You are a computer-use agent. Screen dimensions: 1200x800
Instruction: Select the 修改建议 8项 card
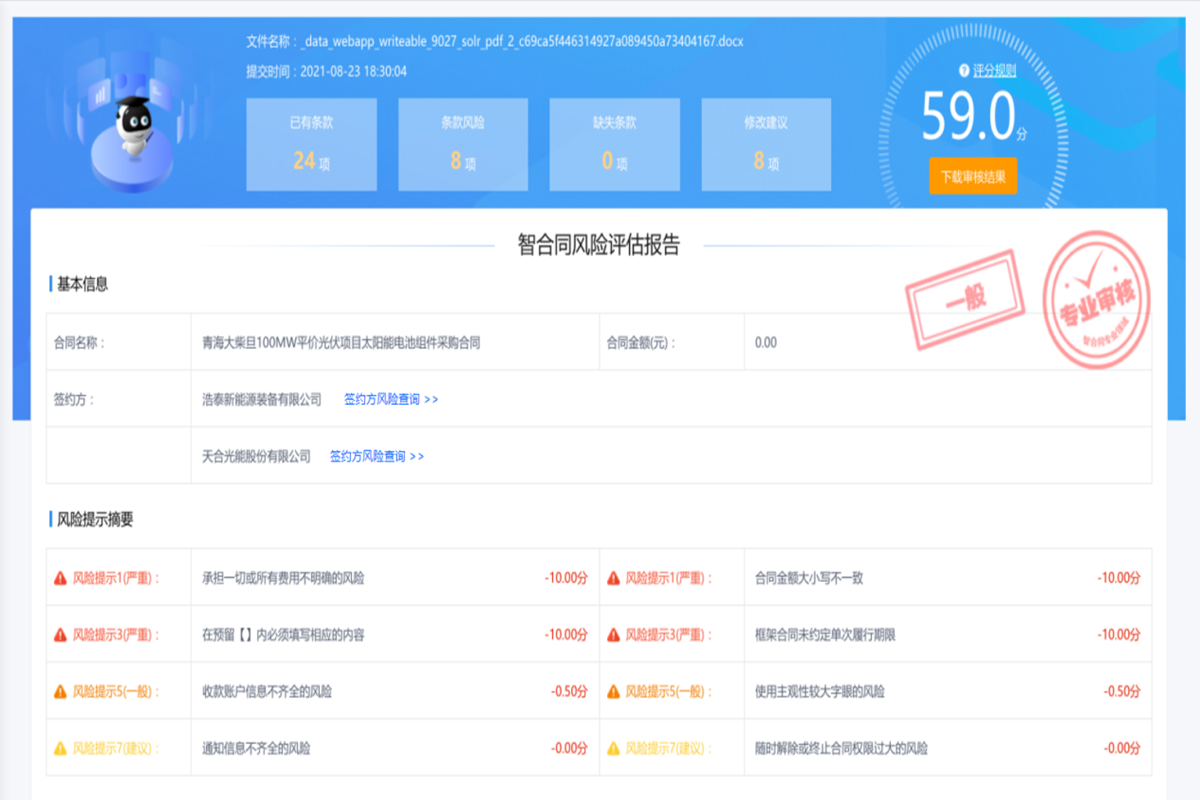pyautogui.click(x=766, y=144)
